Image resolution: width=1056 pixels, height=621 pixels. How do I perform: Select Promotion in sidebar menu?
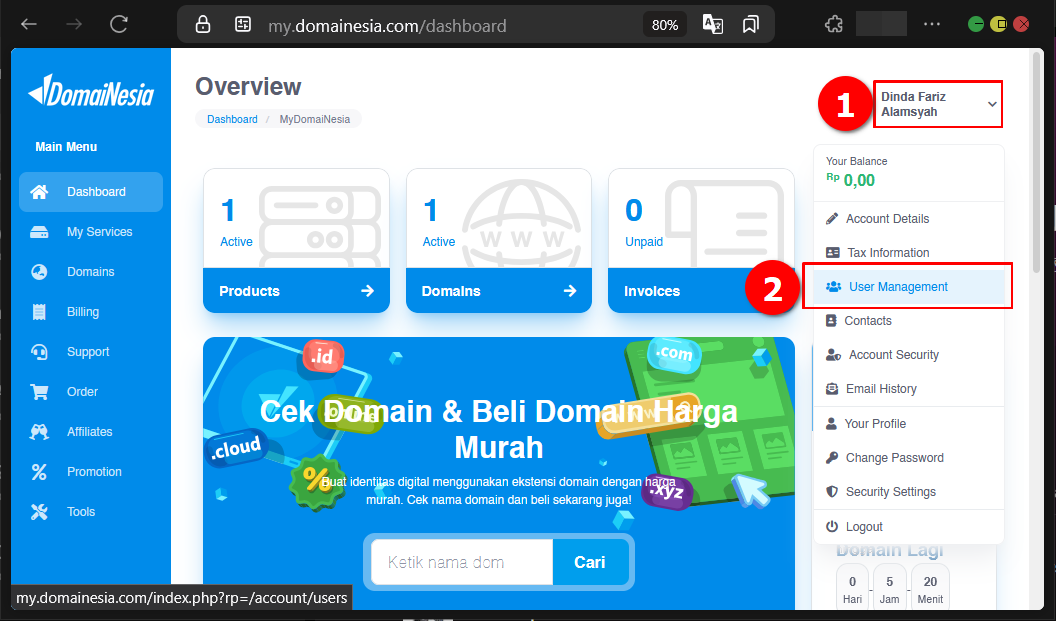coord(91,472)
